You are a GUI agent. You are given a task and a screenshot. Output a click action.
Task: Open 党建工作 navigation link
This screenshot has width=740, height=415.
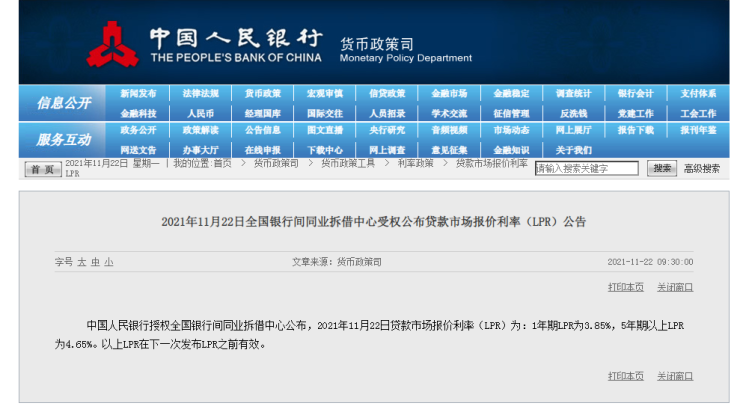636,114
